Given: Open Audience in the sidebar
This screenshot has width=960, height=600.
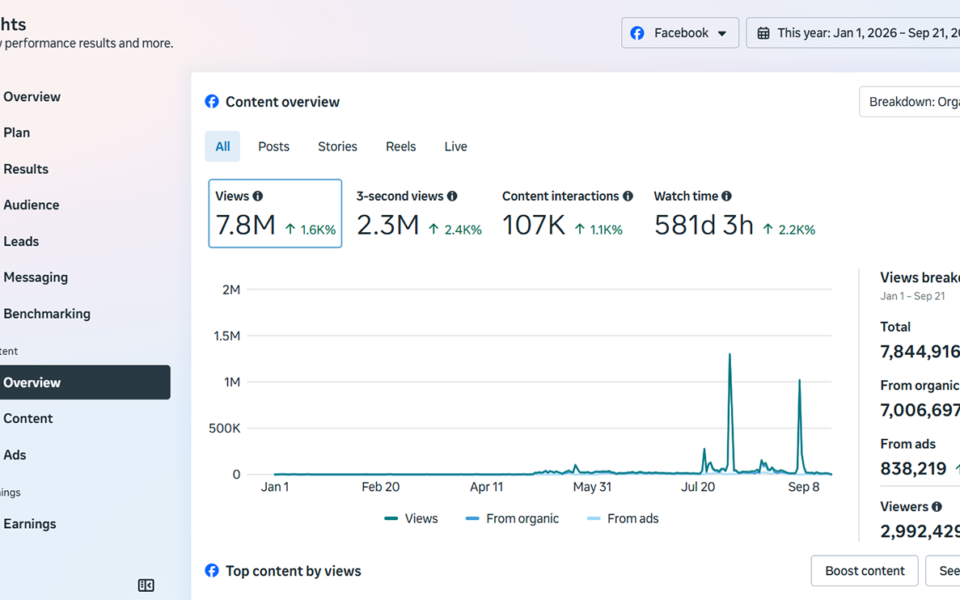Looking at the screenshot, I should (x=31, y=205).
